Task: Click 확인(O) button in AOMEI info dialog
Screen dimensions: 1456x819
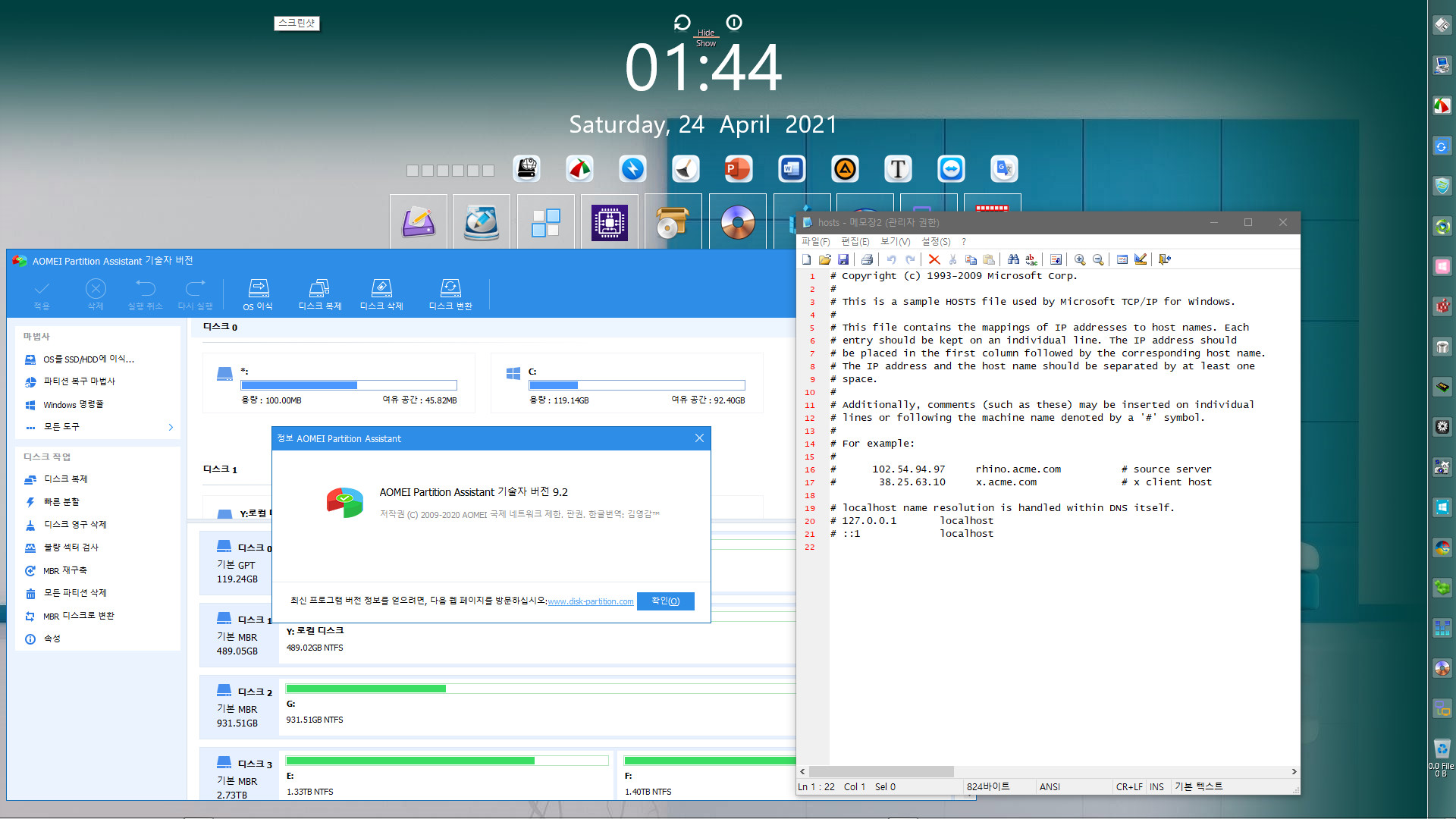Action: tap(666, 601)
